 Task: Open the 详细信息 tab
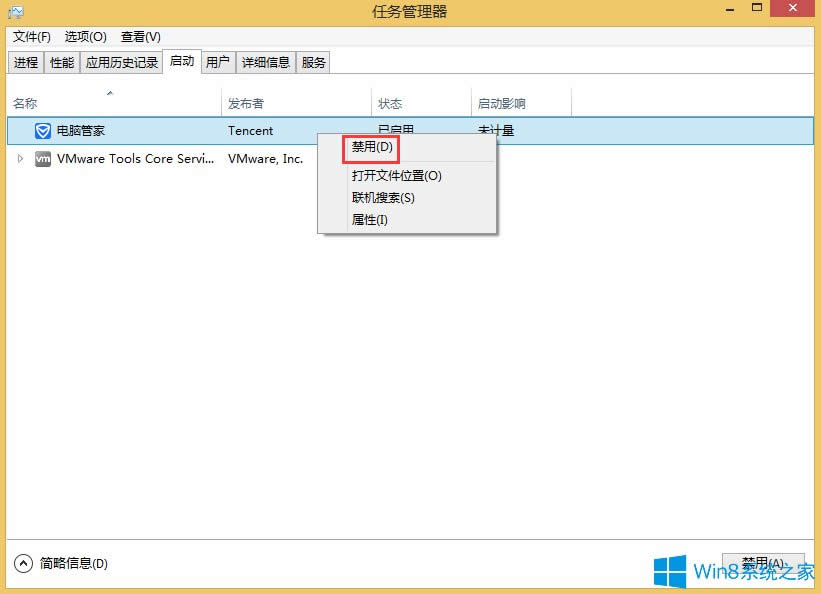pyautogui.click(x=265, y=61)
